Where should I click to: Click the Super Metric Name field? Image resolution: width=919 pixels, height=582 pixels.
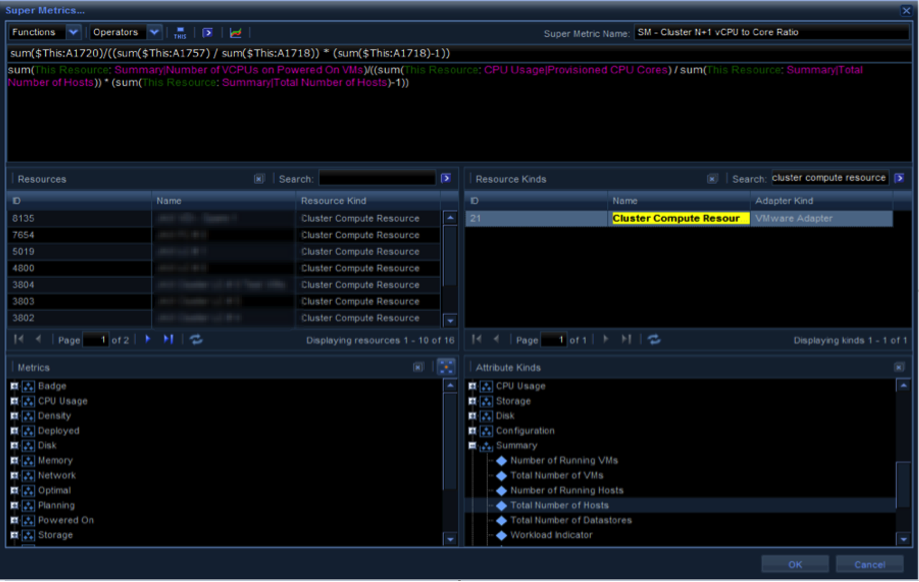tap(770, 32)
